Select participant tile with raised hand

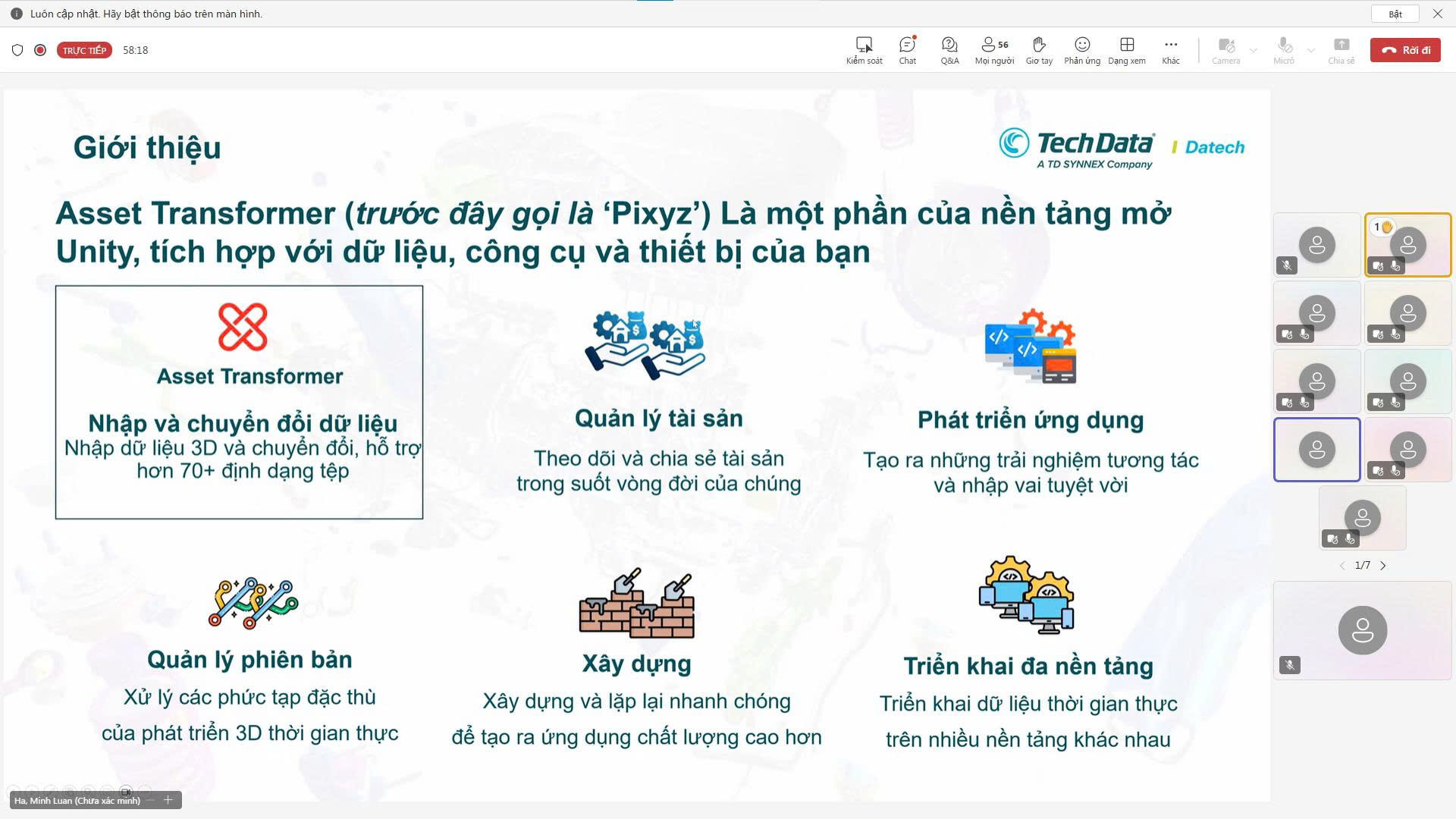(1407, 245)
